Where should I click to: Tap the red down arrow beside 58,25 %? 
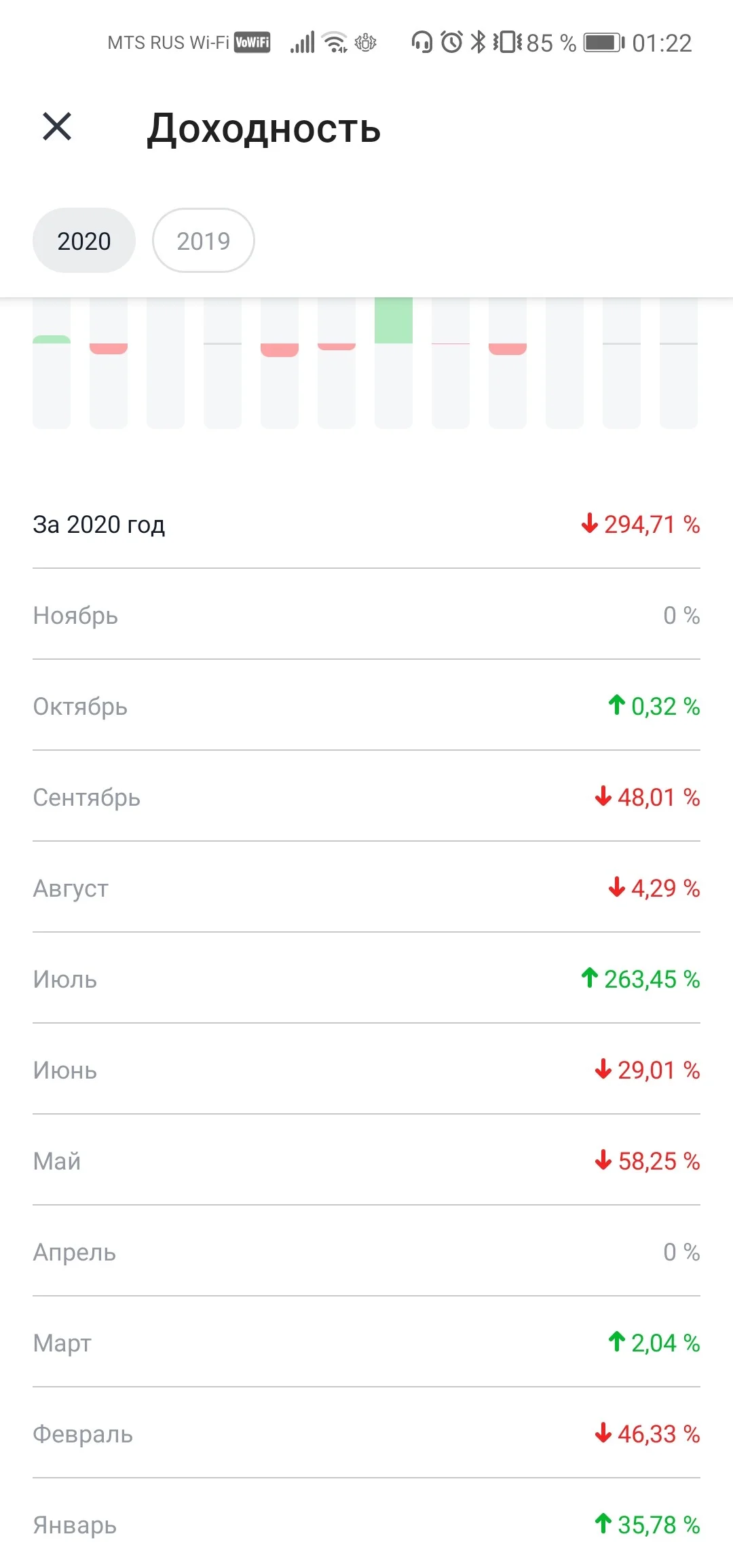[x=603, y=1159]
